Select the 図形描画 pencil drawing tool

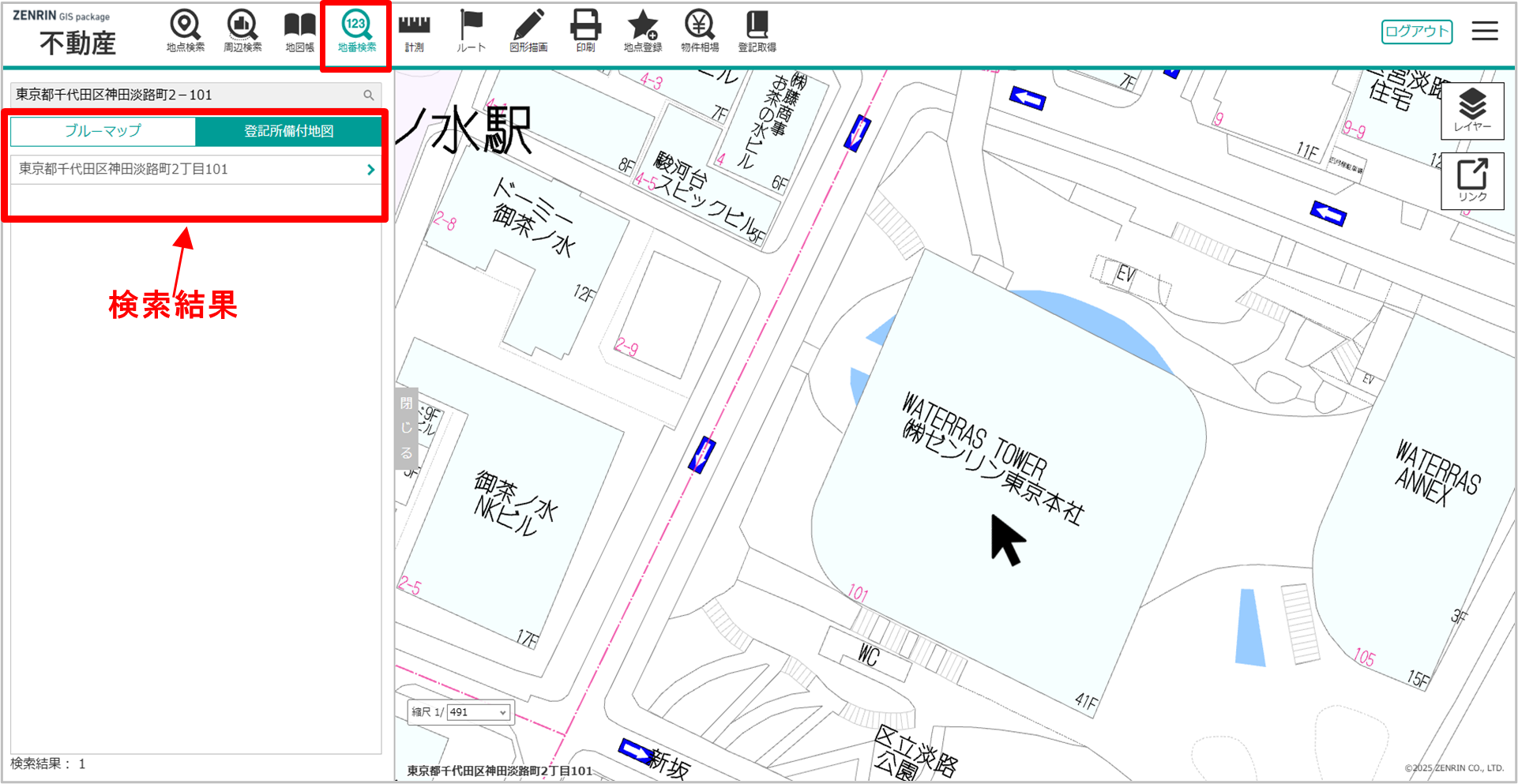528,32
